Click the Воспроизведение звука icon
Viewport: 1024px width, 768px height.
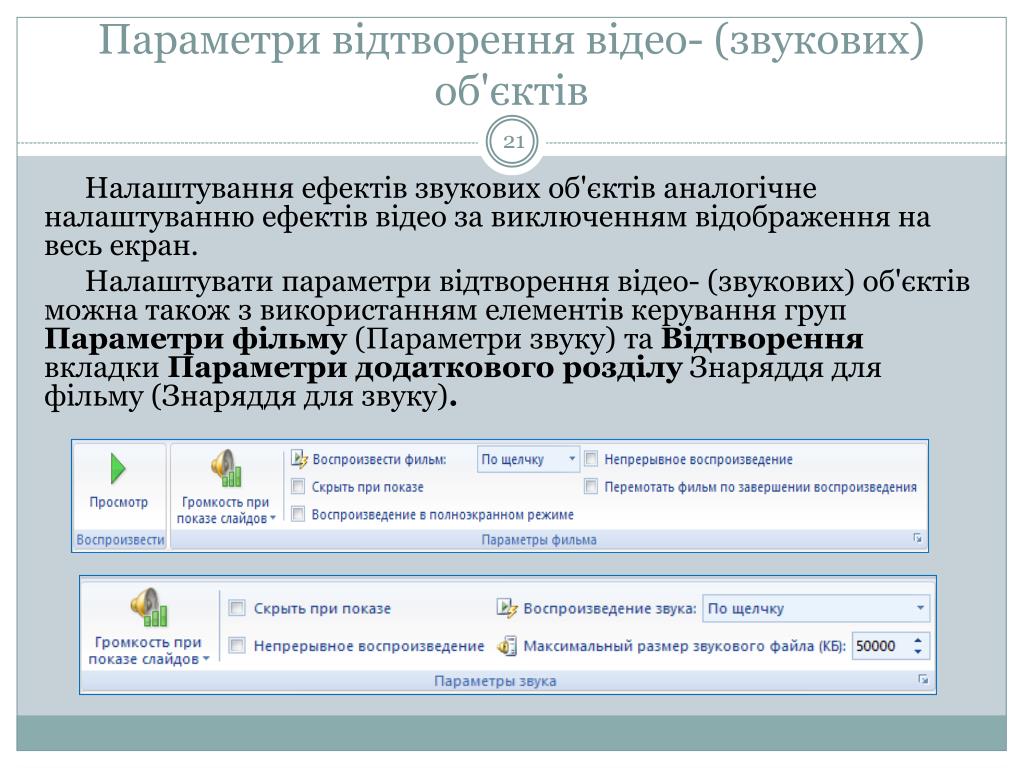(x=507, y=608)
